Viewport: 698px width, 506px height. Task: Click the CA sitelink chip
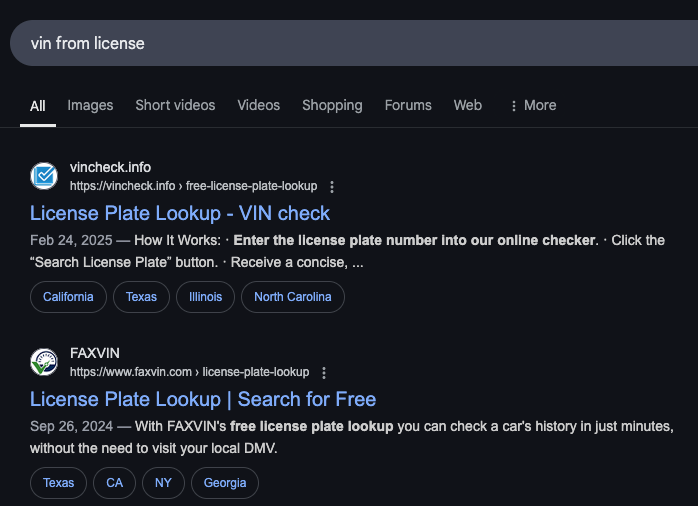(114, 483)
